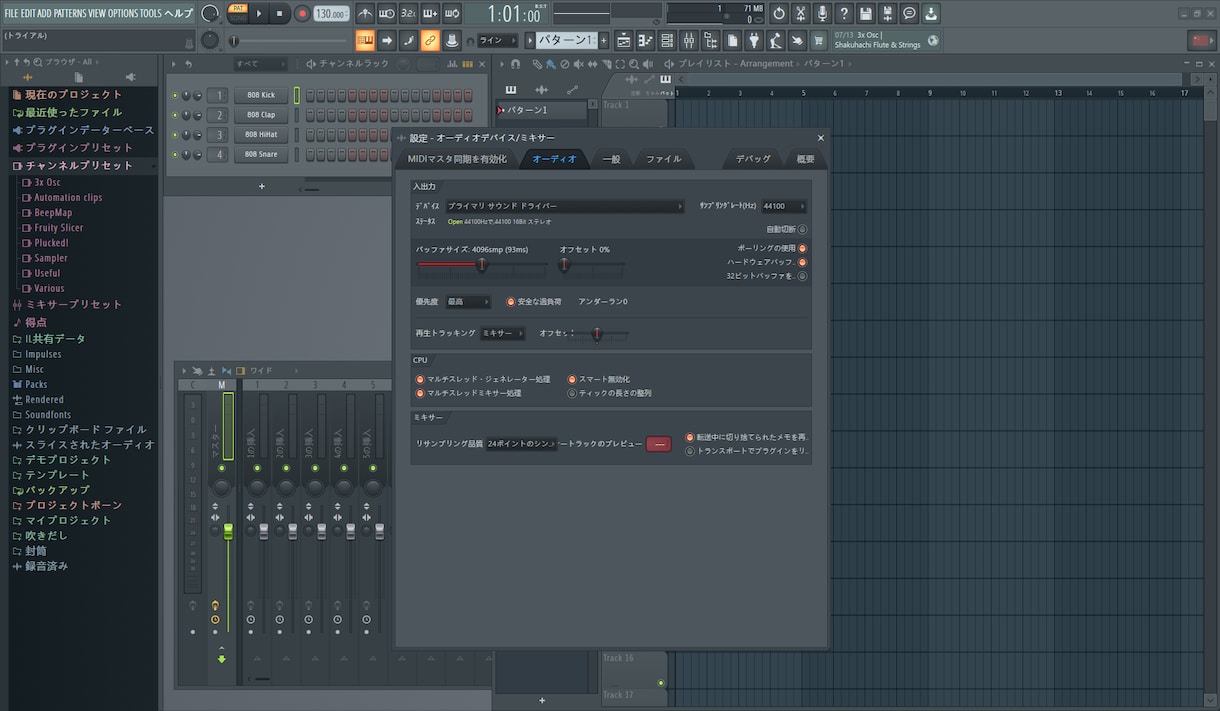Open the パターン1 pattern selector
Screen dimensions: 1220x711
pyautogui.click(x=567, y=40)
